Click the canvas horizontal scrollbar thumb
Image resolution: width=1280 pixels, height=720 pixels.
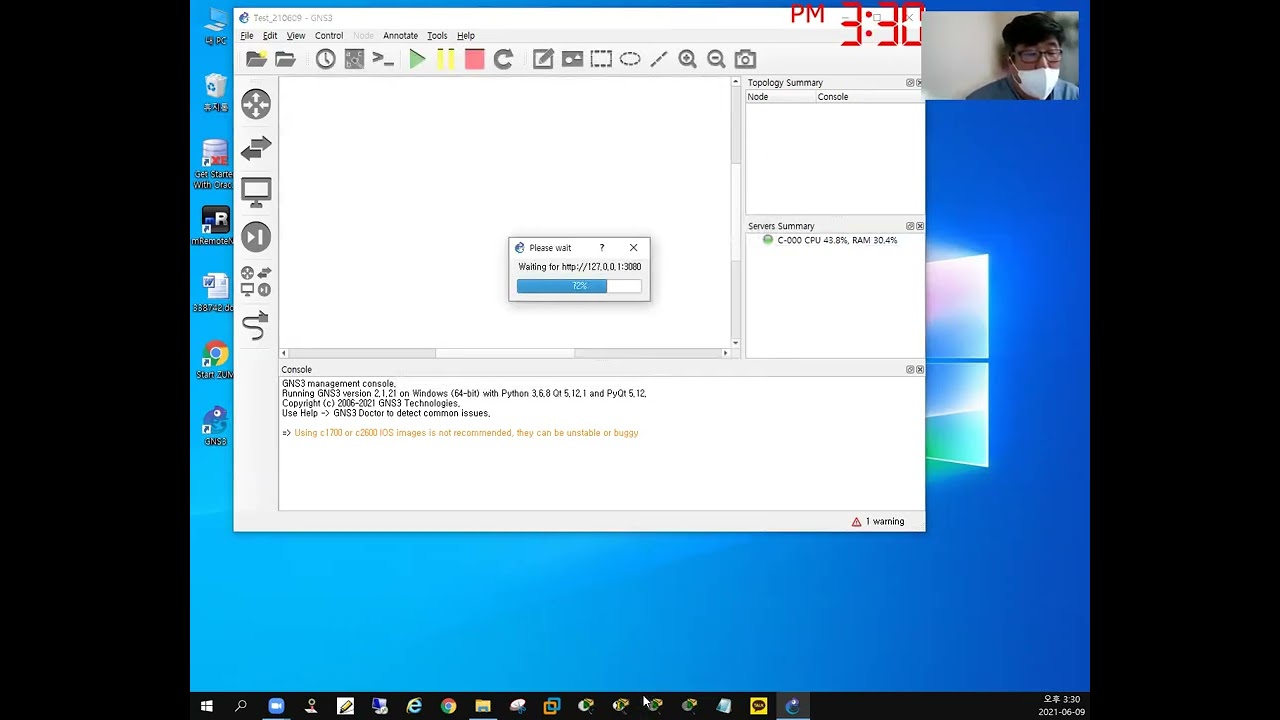point(505,353)
